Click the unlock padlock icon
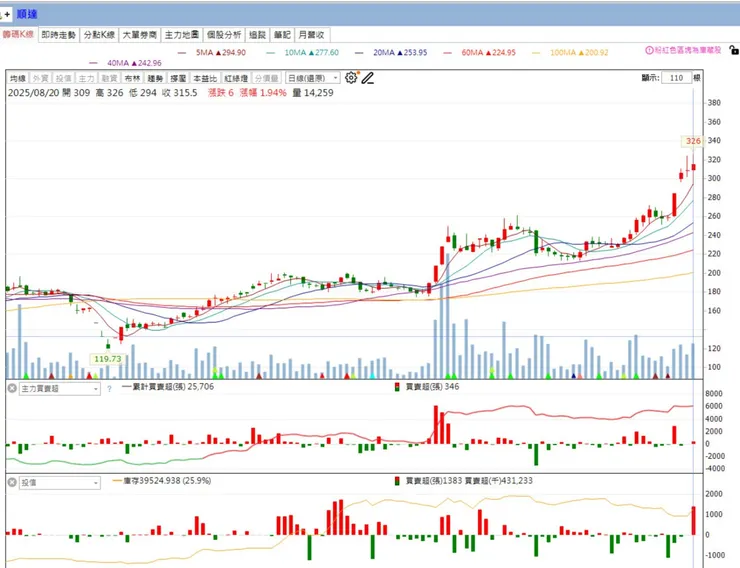Viewport: 740px width, 568px height. [733, 50]
